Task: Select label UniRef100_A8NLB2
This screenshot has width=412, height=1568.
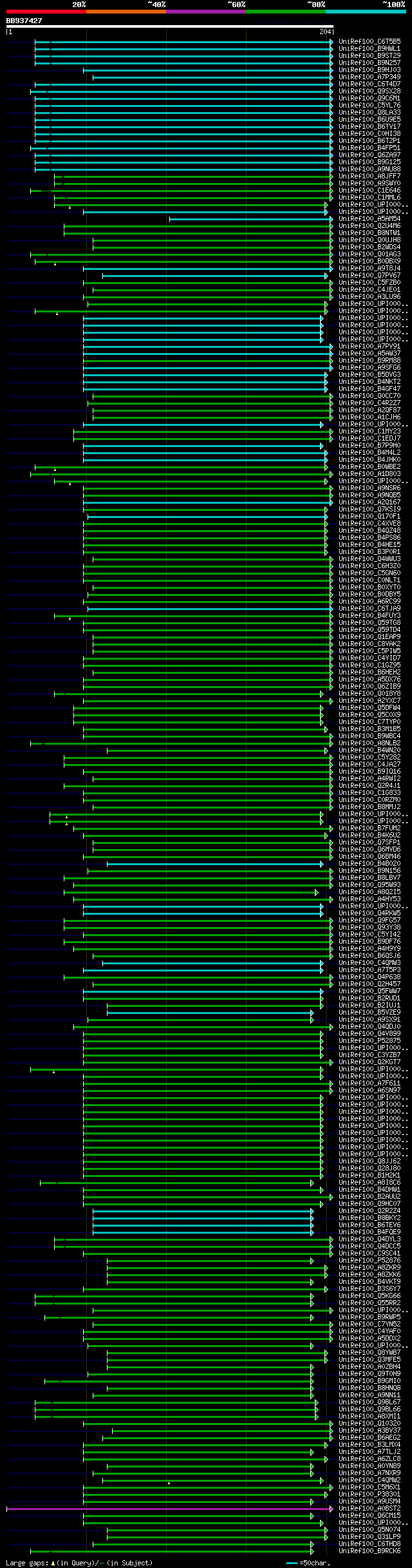Action: (370, 743)
